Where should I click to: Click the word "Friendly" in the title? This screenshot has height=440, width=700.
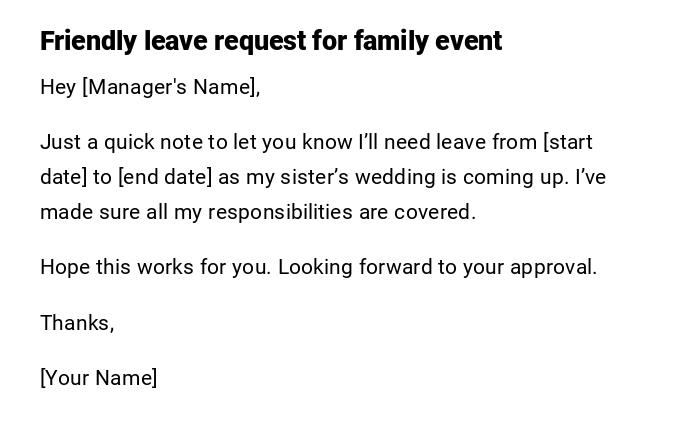(x=88, y=41)
